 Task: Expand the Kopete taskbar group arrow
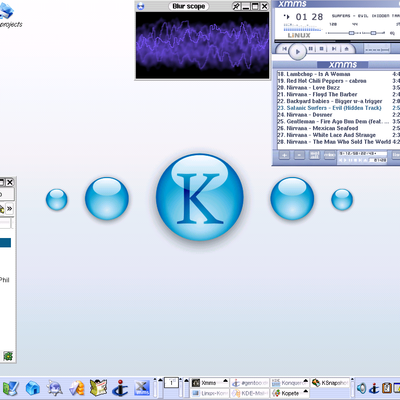point(306,391)
